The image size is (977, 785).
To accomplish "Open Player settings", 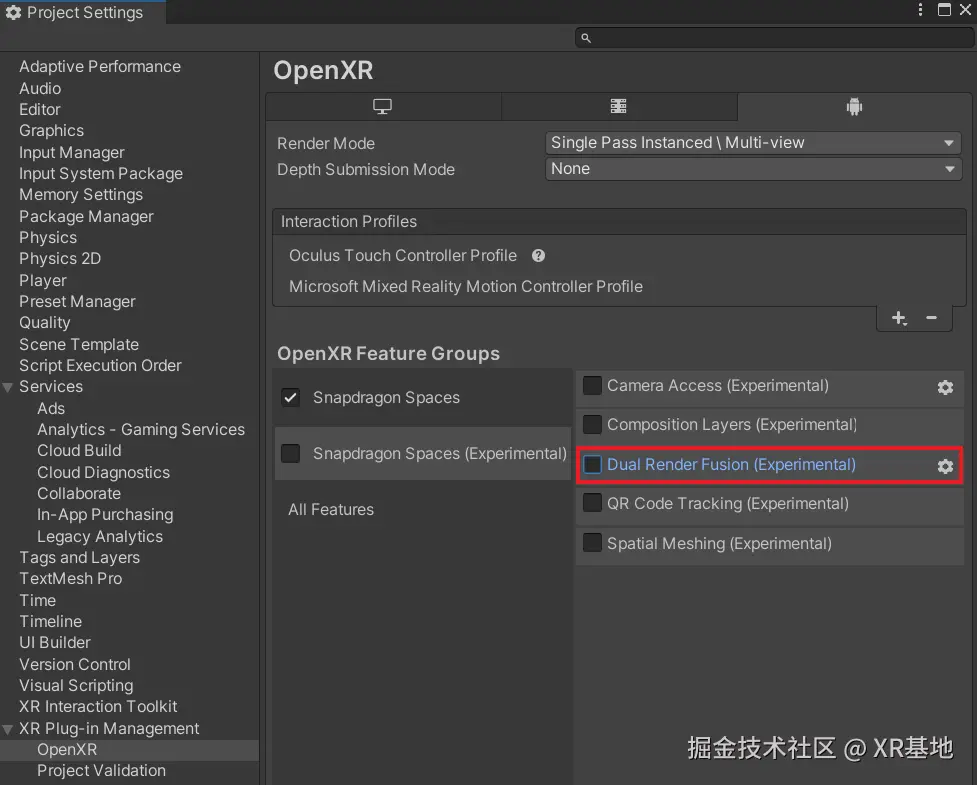I will 42,281.
